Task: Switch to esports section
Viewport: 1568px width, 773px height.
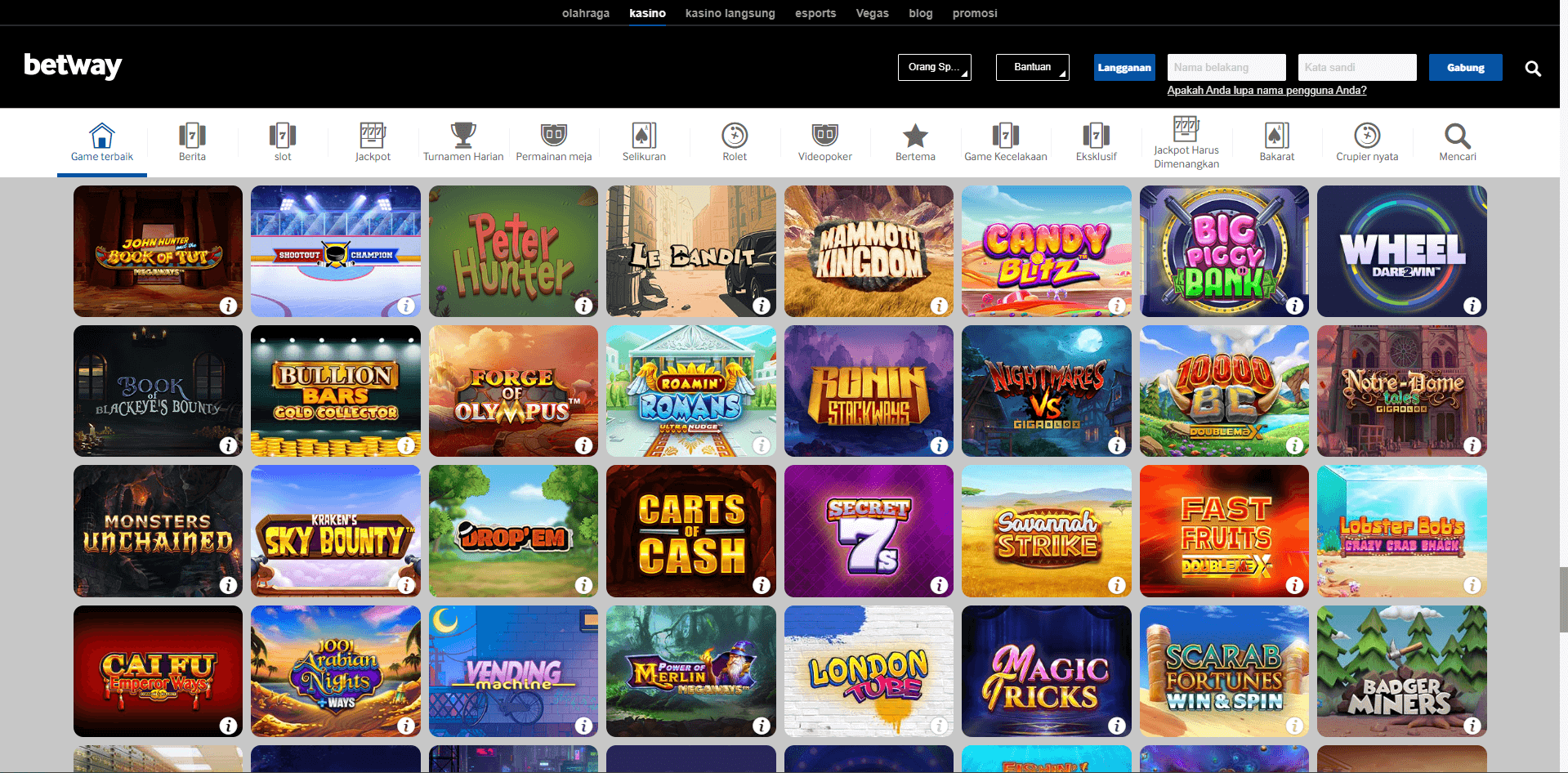Action: 815,13
